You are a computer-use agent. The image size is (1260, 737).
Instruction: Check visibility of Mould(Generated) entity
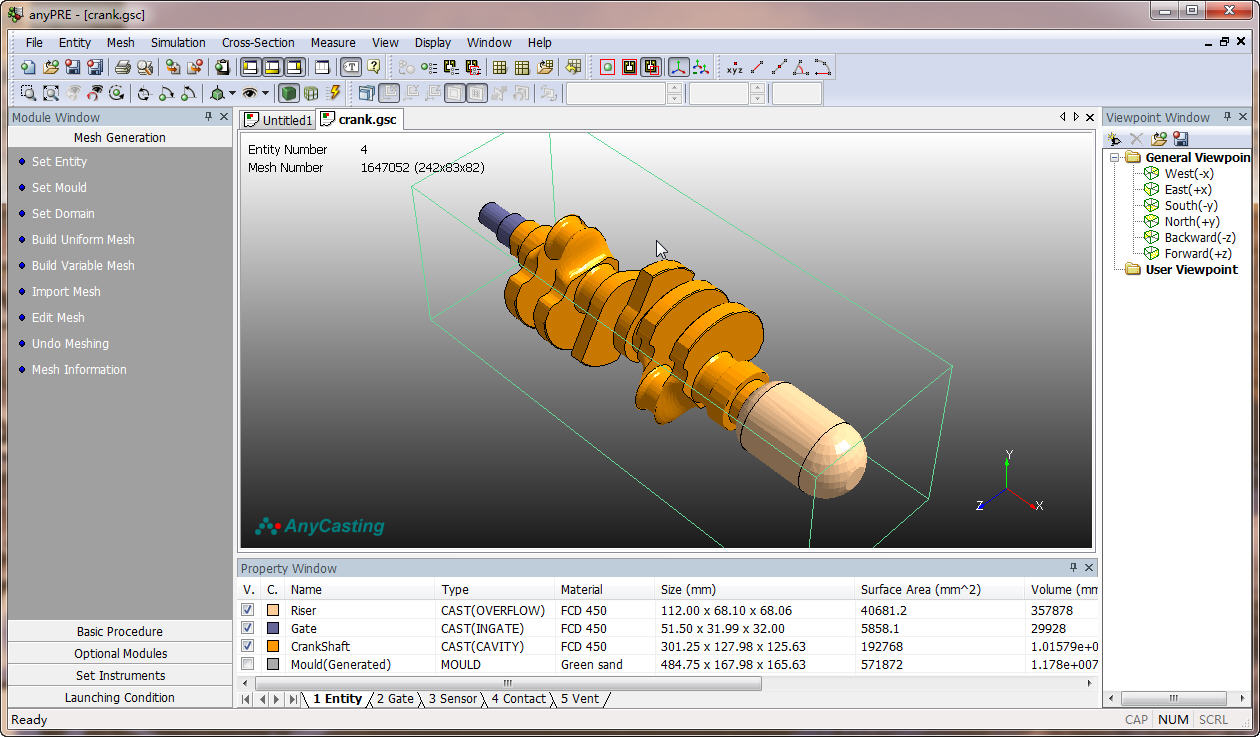[248, 664]
